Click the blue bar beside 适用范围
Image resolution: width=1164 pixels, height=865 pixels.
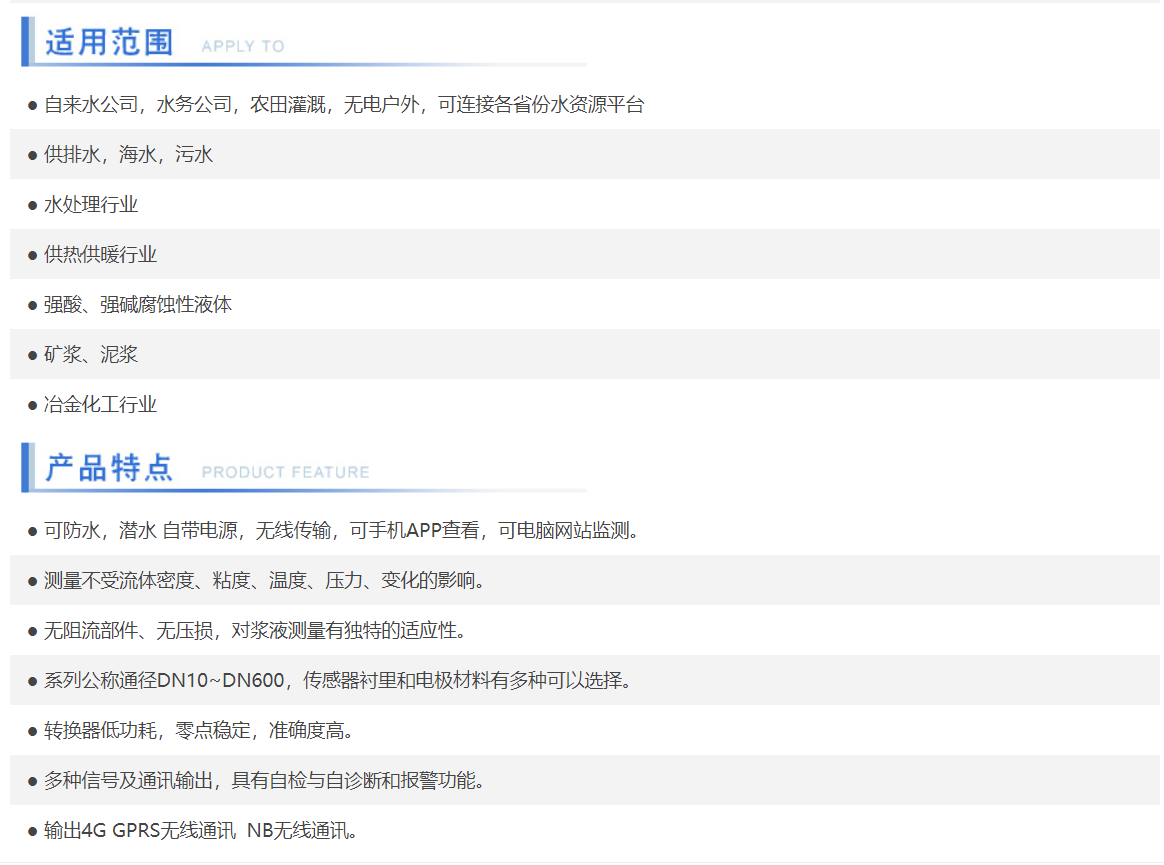point(27,42)
